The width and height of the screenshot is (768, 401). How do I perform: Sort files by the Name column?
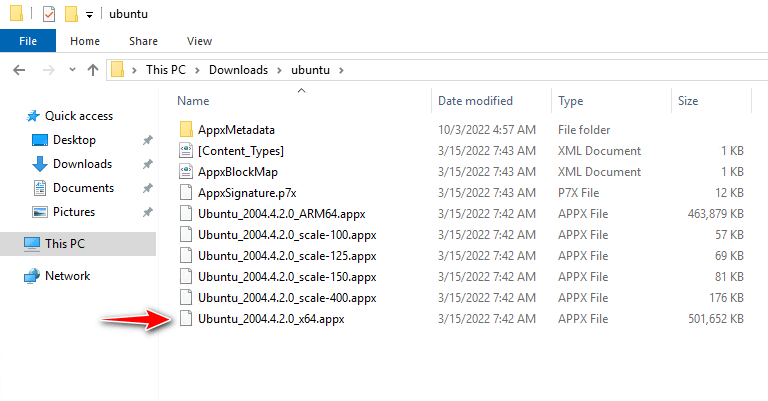193,101
